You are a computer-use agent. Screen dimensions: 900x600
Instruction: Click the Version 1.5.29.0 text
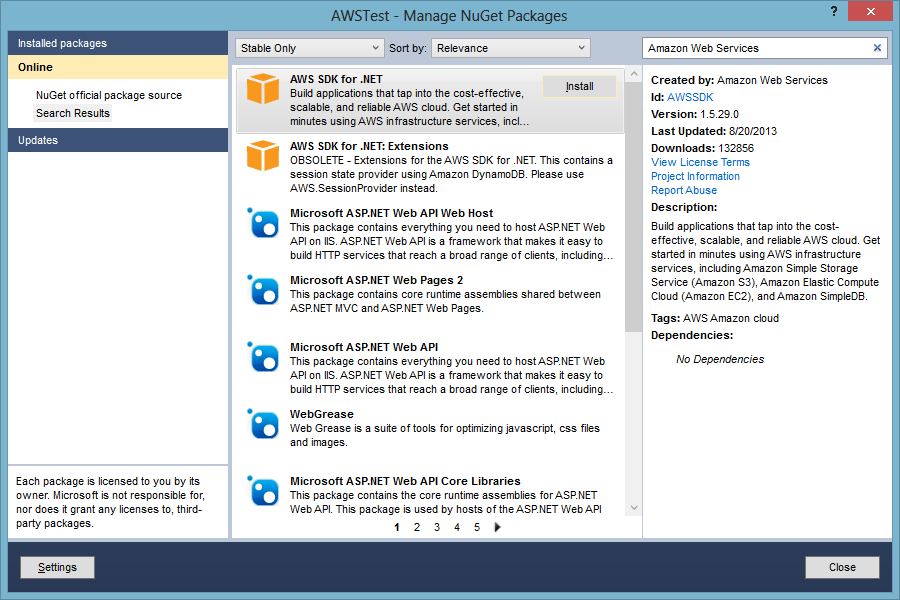[x=695, y=114]
